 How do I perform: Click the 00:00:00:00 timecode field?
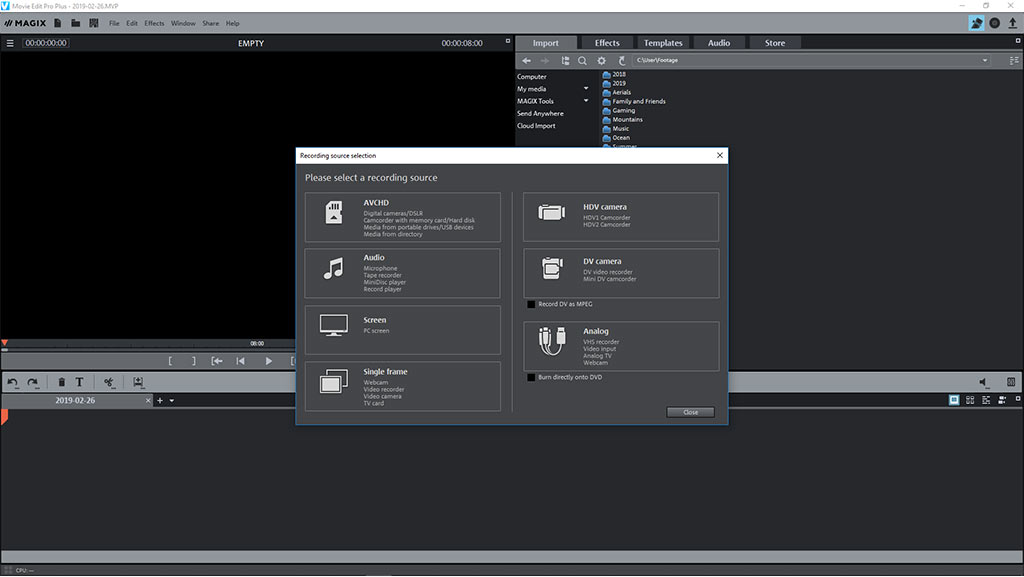[46, 43]
